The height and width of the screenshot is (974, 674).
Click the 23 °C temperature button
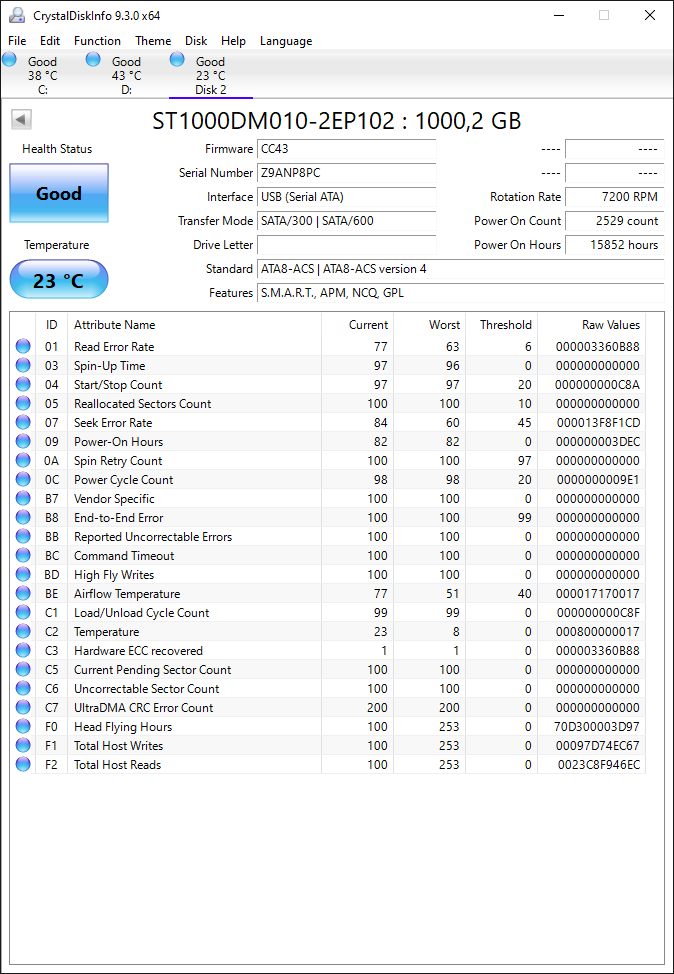coord(59,280)
